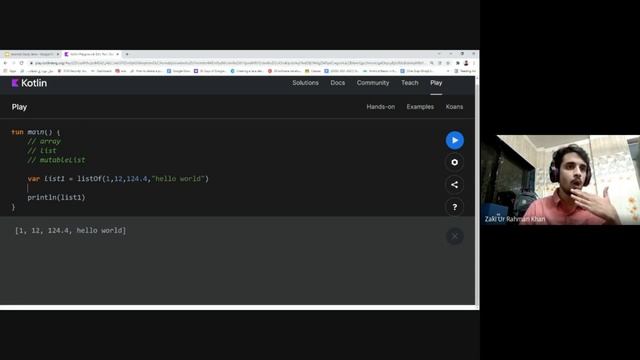Open the question mark help button
The width and height of the screenshot is (640, 360).
coord(454,207)
